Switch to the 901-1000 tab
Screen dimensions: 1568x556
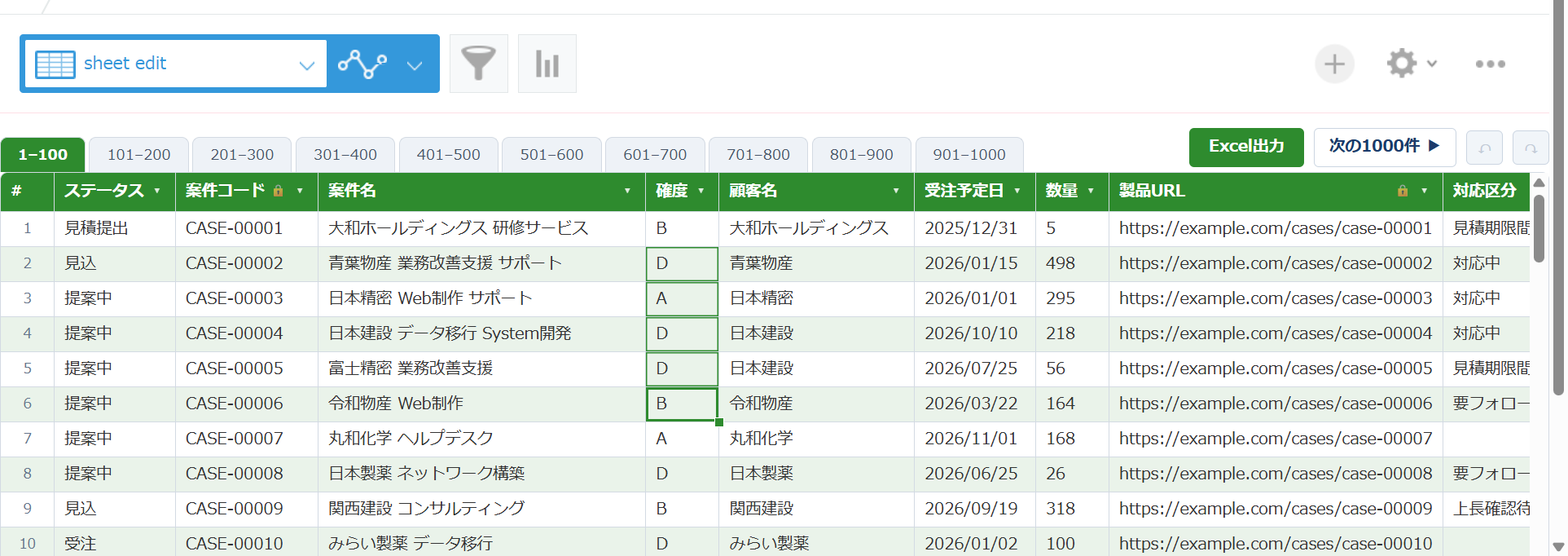coord(969,155)
